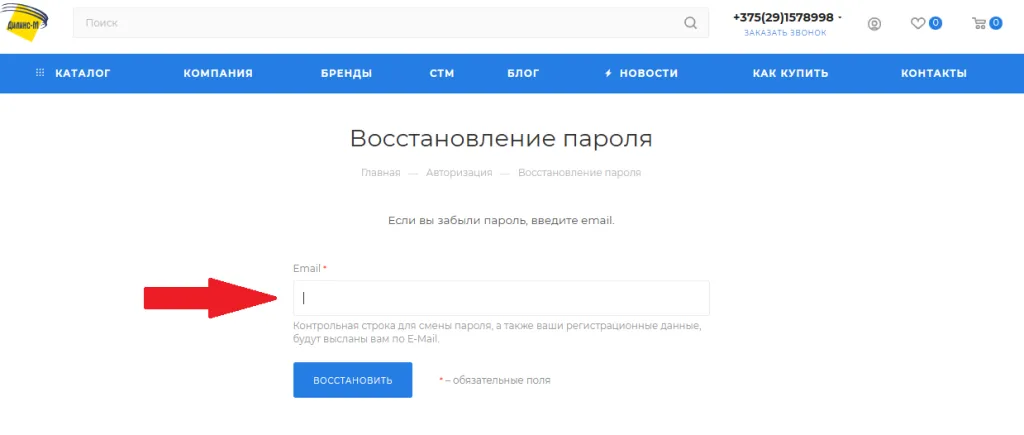
Task: Focus the Поиск search field
Action: point(380,23)
